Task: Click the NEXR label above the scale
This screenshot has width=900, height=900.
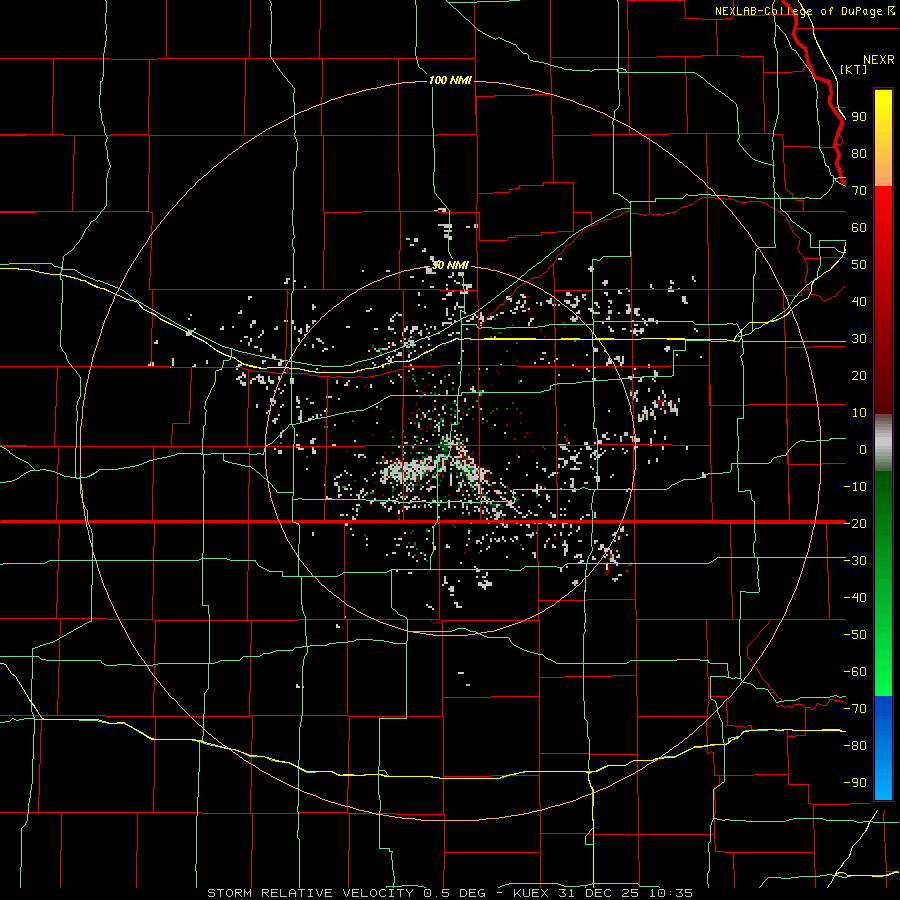Action: pyautogui.click(x=878, y=60)
